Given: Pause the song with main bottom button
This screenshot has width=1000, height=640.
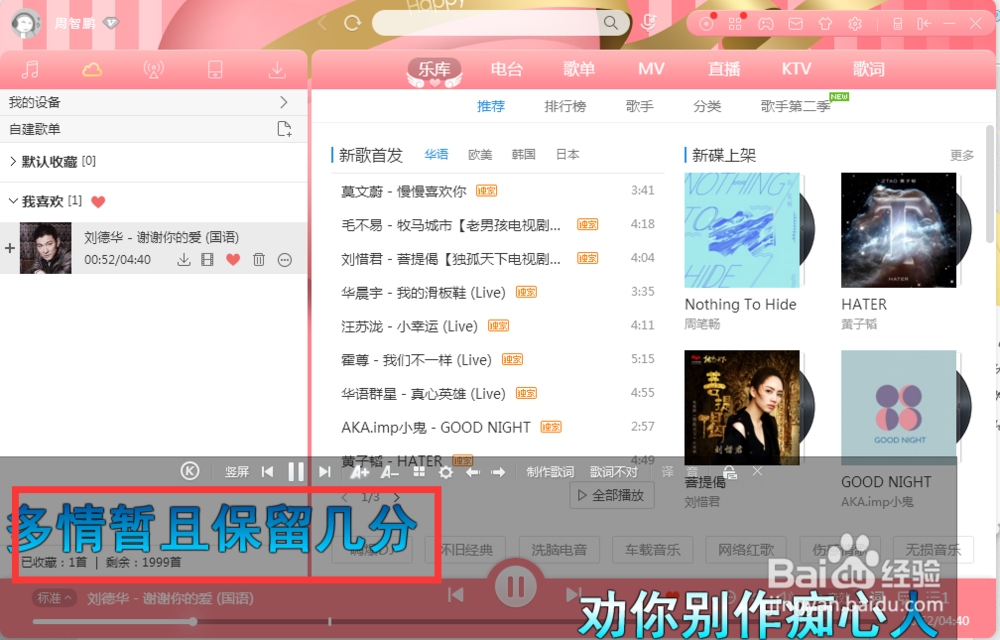Looking at the screenshot, I should [x=515, y=586].
